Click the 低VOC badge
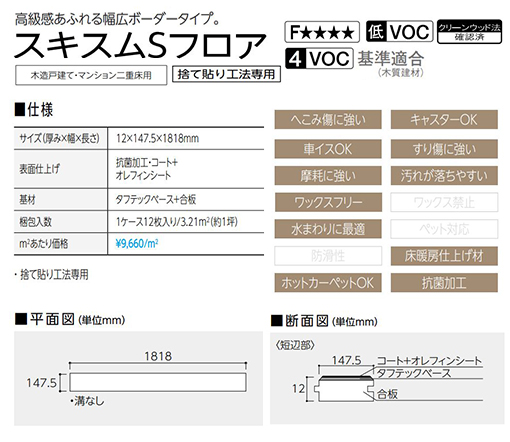 pyautogui.click(x=399, y=31)
